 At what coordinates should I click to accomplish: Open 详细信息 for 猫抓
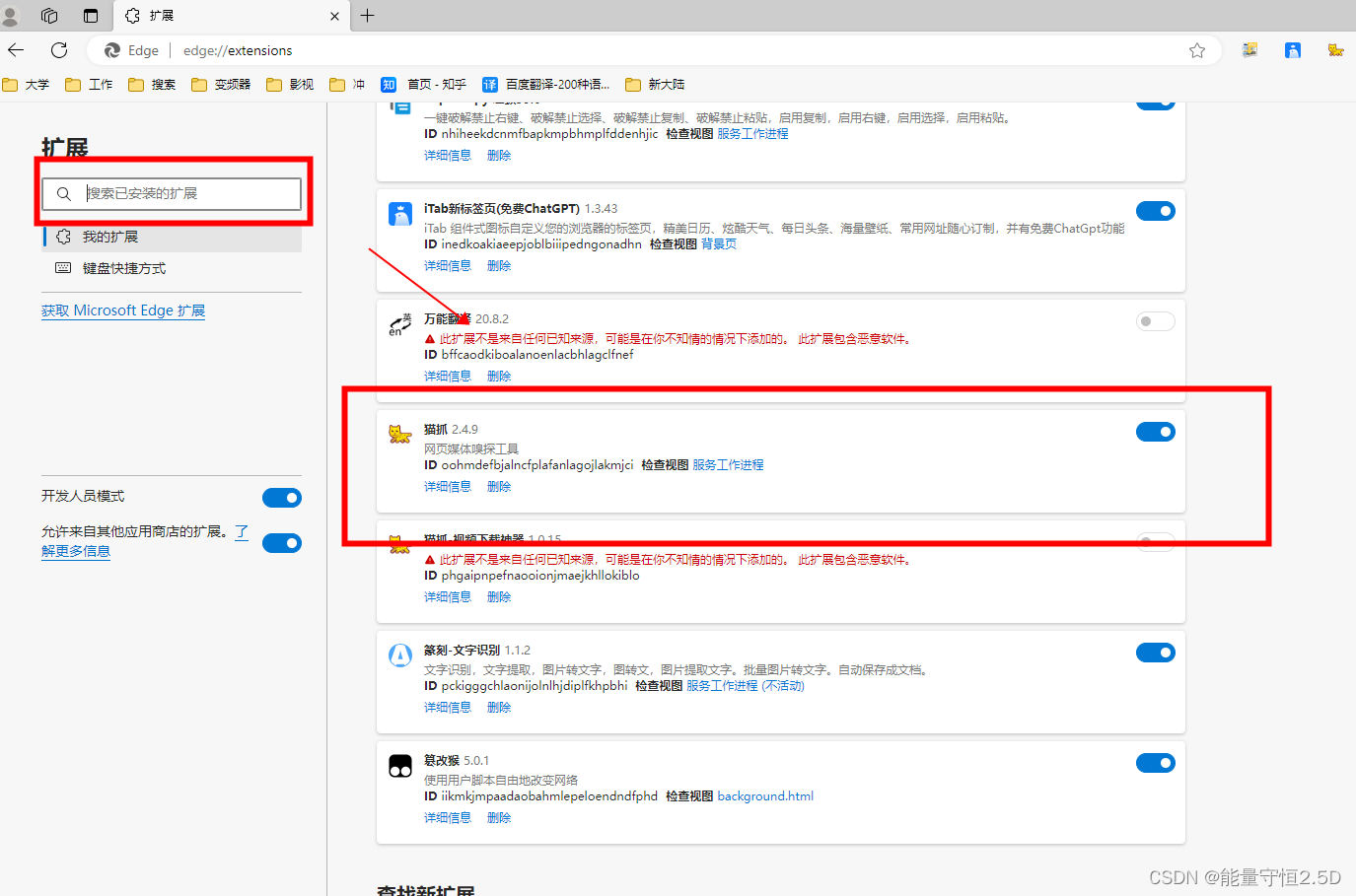coord(448,487)
